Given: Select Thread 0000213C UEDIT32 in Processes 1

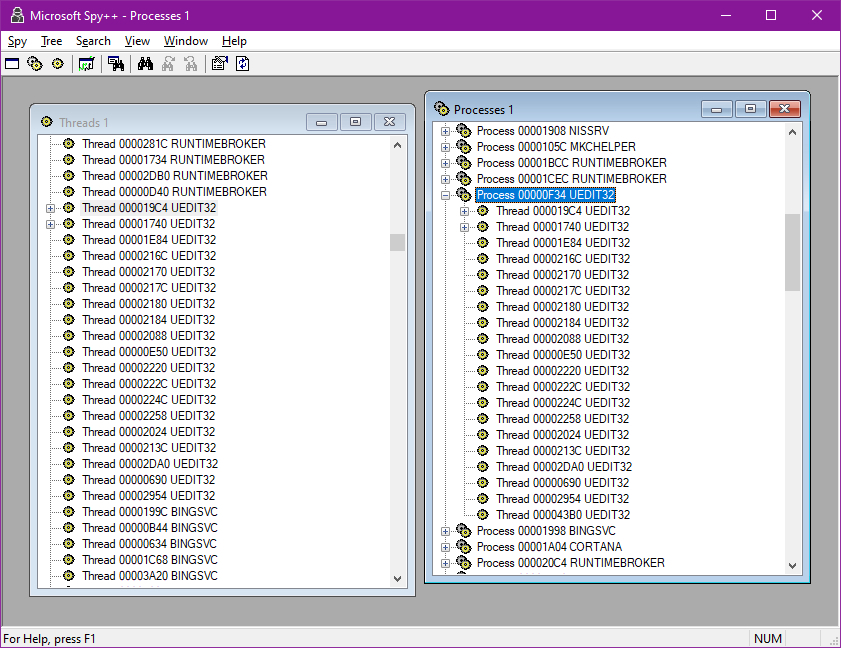Looking at the screenshot, I should [x=563, y=451].
